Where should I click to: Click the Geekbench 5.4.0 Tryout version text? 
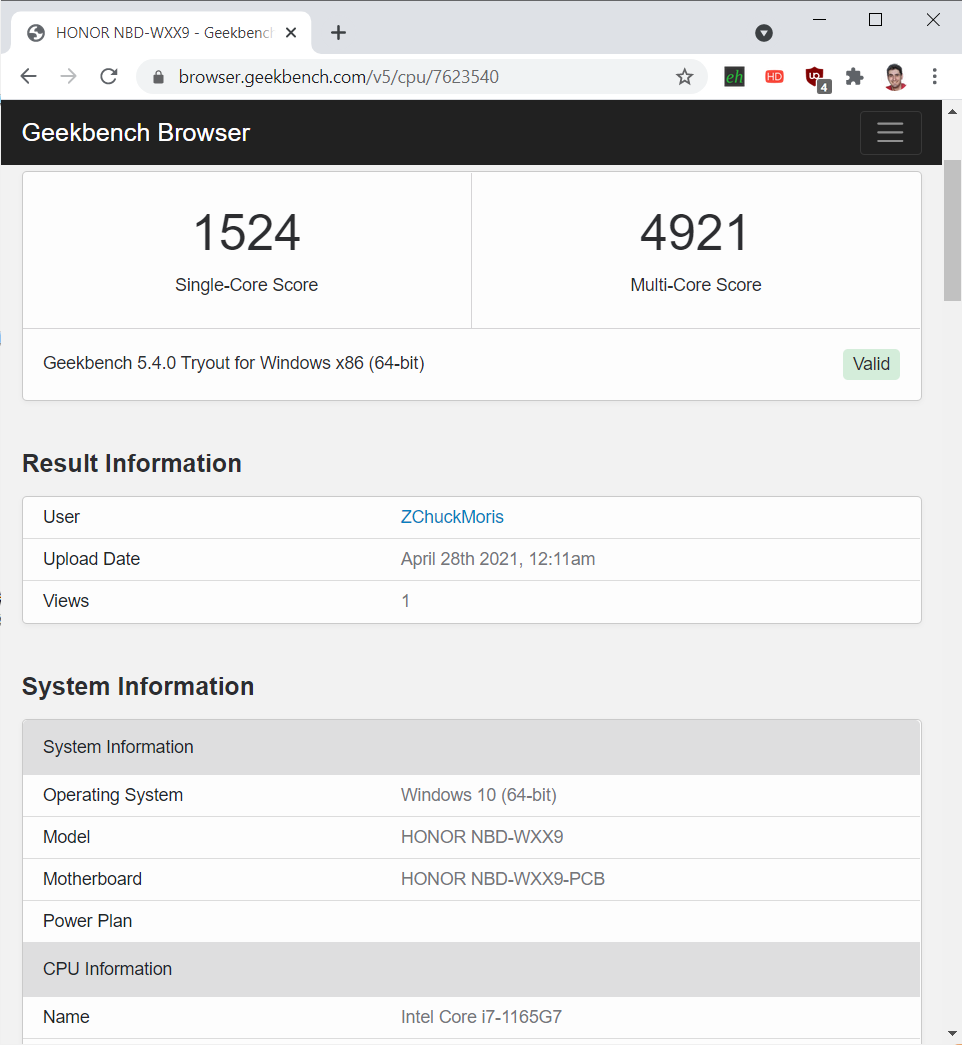234,363
